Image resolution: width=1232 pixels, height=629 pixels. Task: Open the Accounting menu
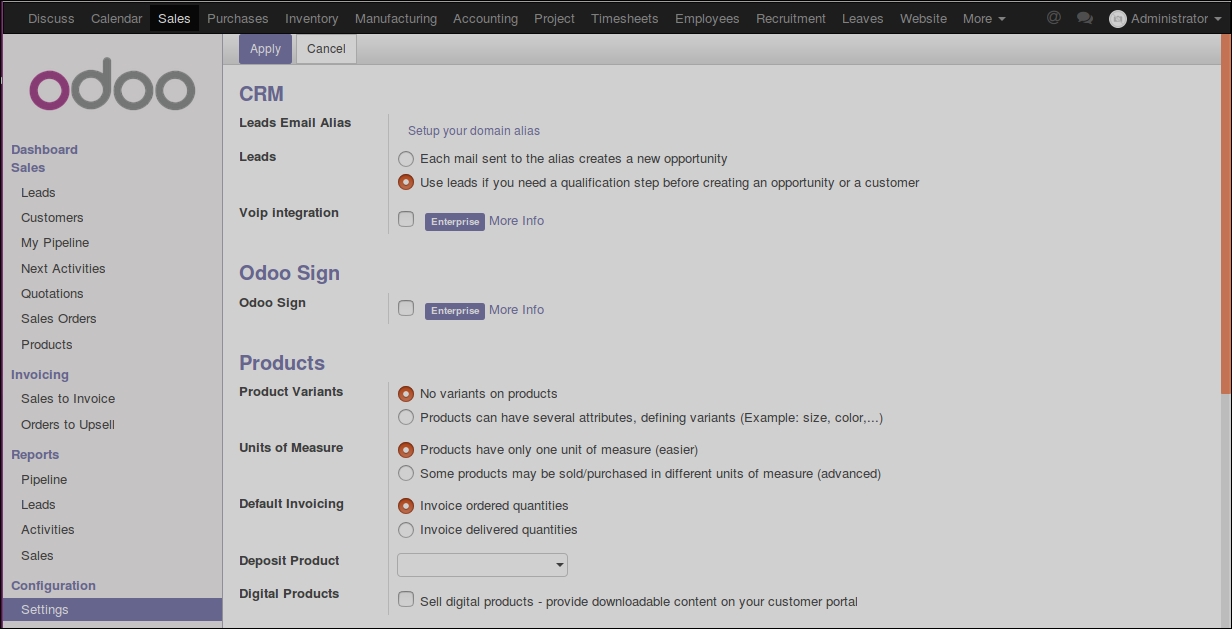pos(485,18)
